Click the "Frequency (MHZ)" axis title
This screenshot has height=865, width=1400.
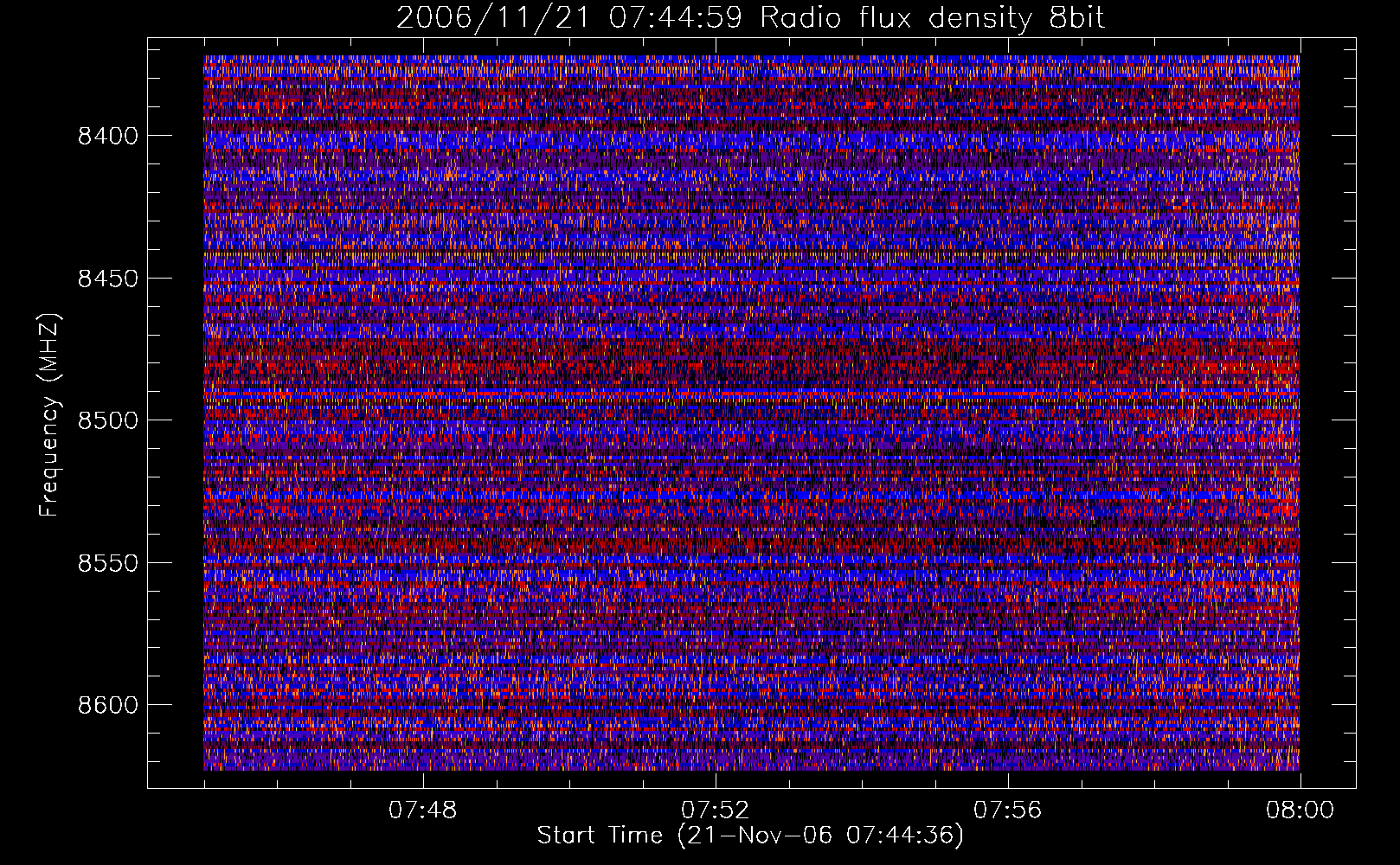point(50,415)
